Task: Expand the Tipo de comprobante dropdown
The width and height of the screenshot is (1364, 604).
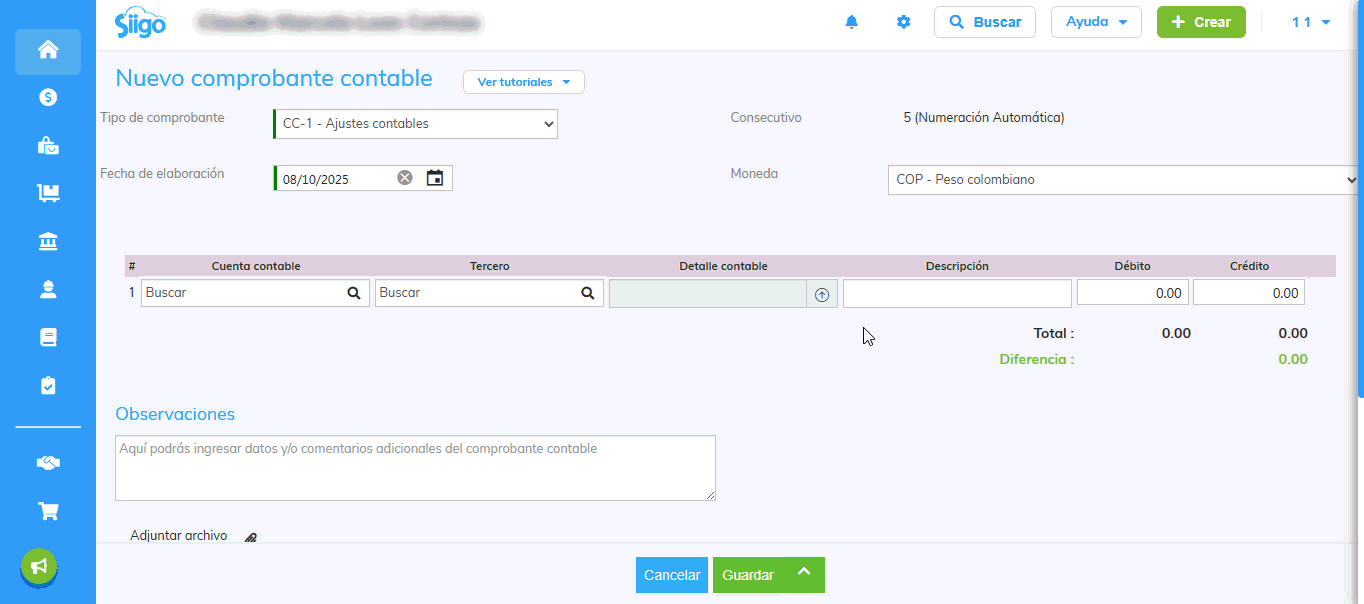Action: coord(415,124)
